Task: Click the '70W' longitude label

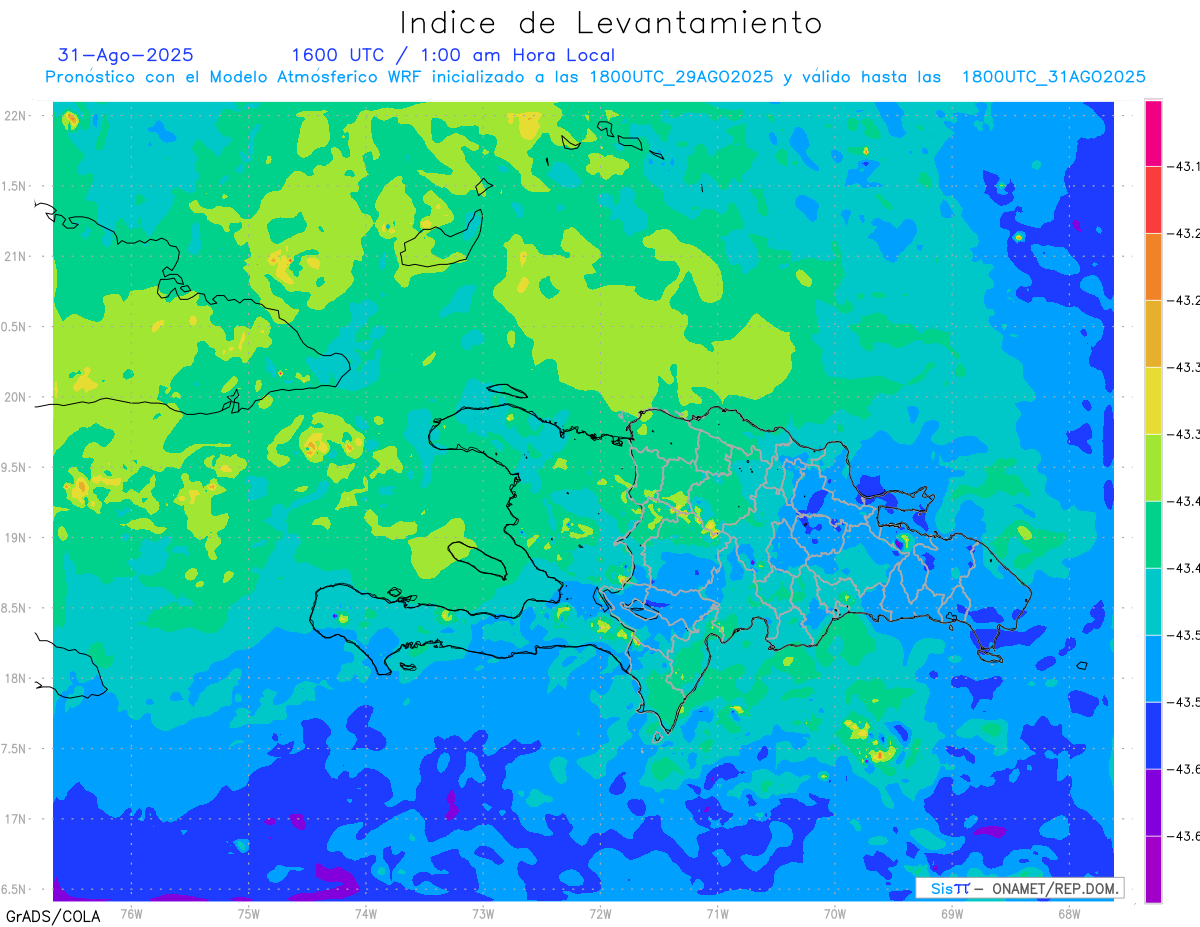Action: click(x=835, y=913)
